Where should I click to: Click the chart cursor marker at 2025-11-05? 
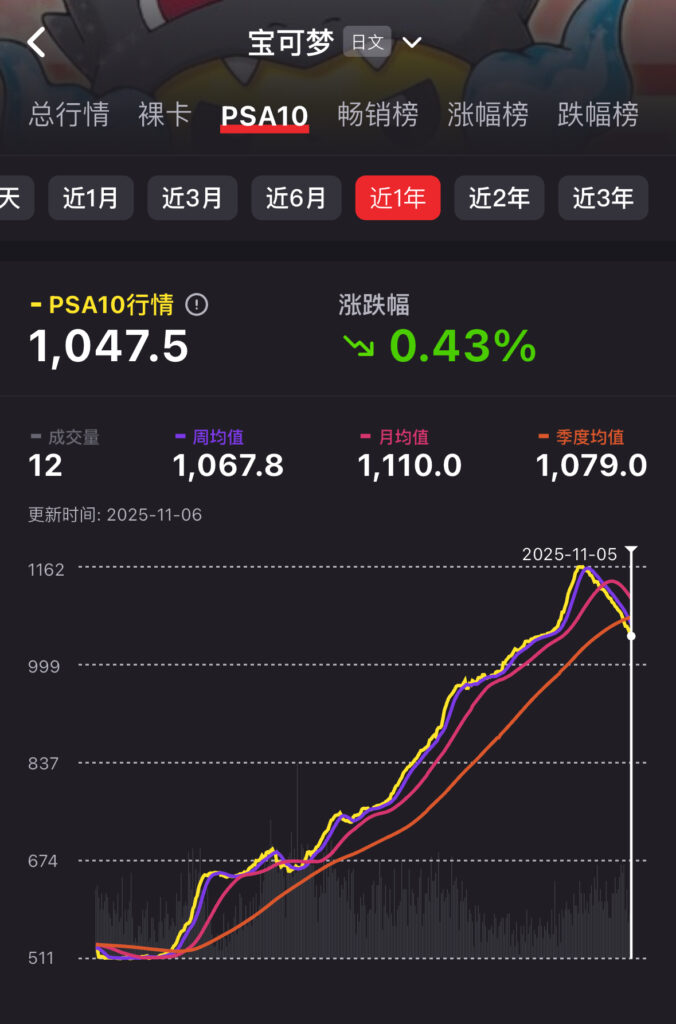(631, 636)
